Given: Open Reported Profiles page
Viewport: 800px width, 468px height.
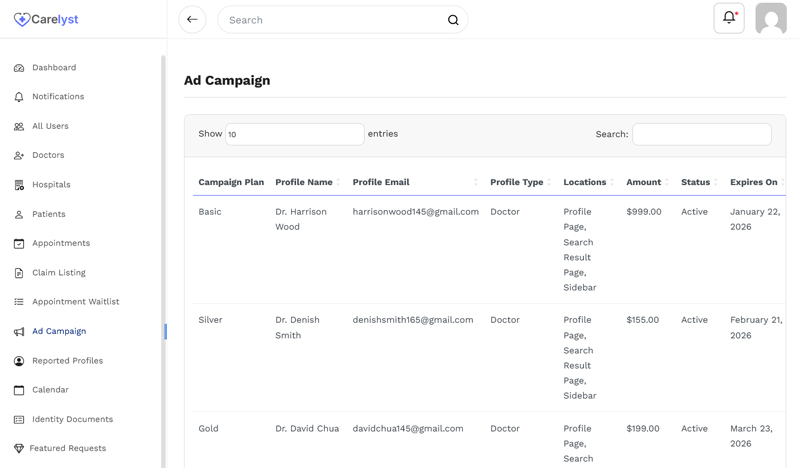Looking at the screenshot, I should pos(67,360).
